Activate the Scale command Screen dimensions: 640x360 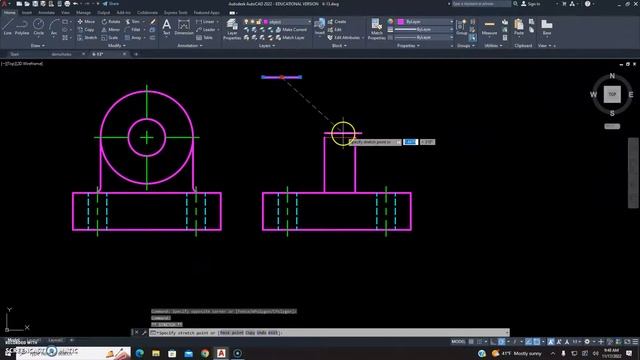point(110,38)
